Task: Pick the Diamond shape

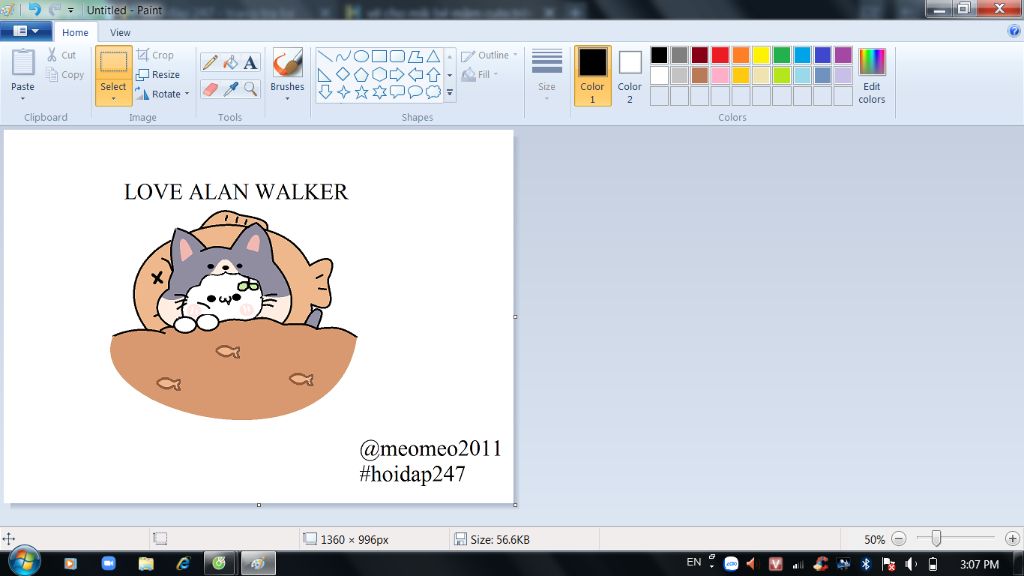Action: pos(343,75)
